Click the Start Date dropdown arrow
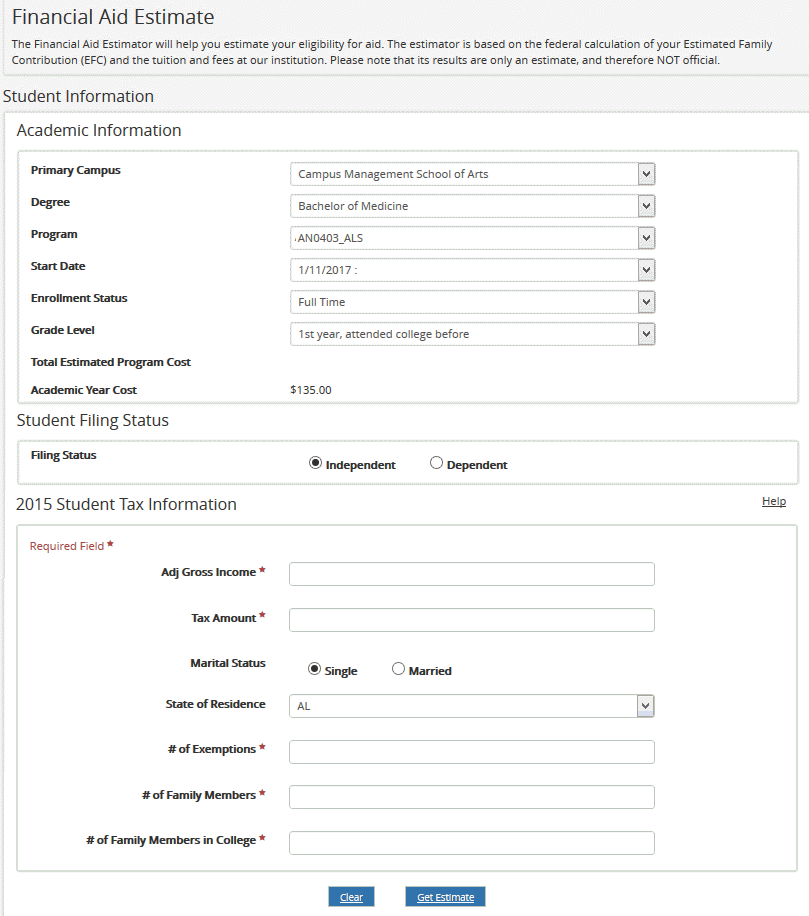 pyautogui.click(x=647, y=269)
